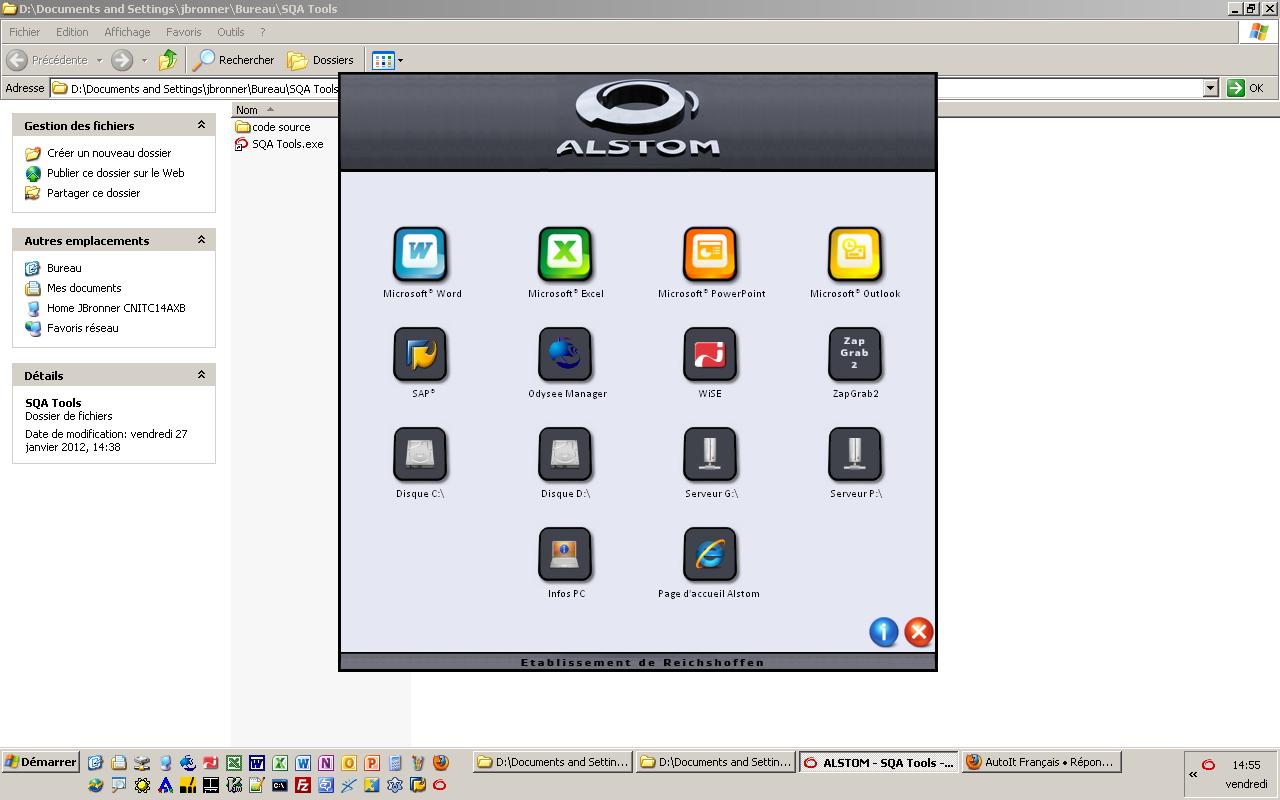The image size is (1280, 800).
Task: Click the system tray clock 14:55
Action: pos(1246,765)
